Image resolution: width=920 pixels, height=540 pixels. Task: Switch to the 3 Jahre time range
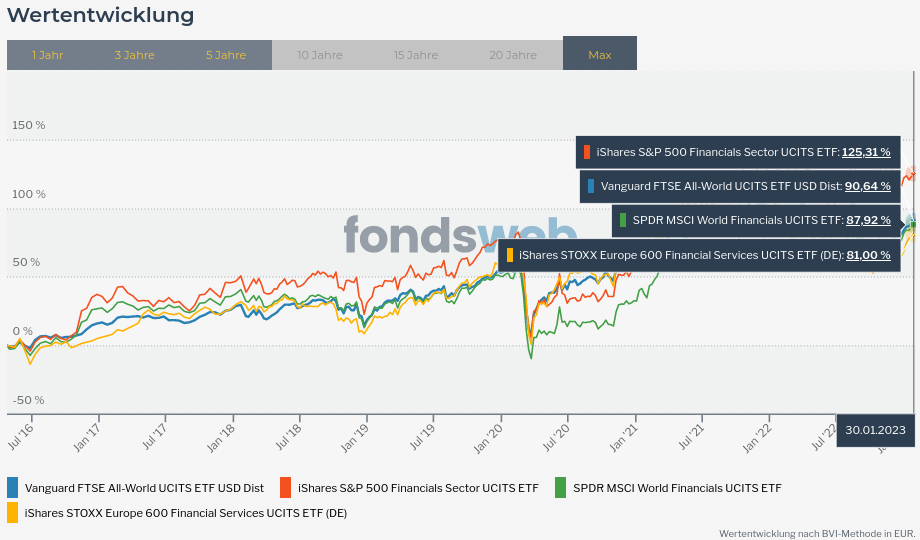point(134,55)
